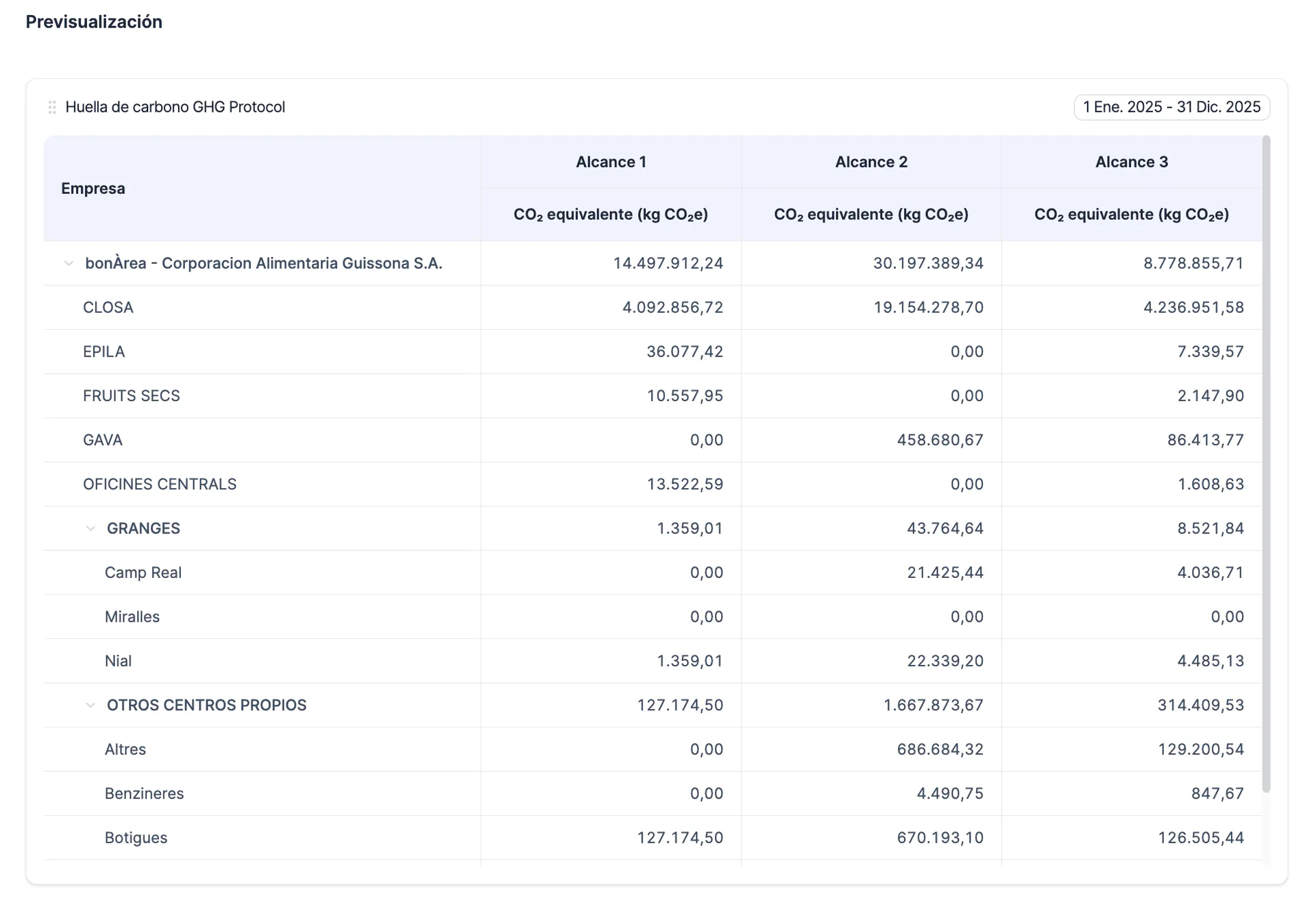Collapse the OTROS CENTROS PROPIOS group
This screenshot has height=907, width=1316.
pyautogui.click(x=90, y=705)
